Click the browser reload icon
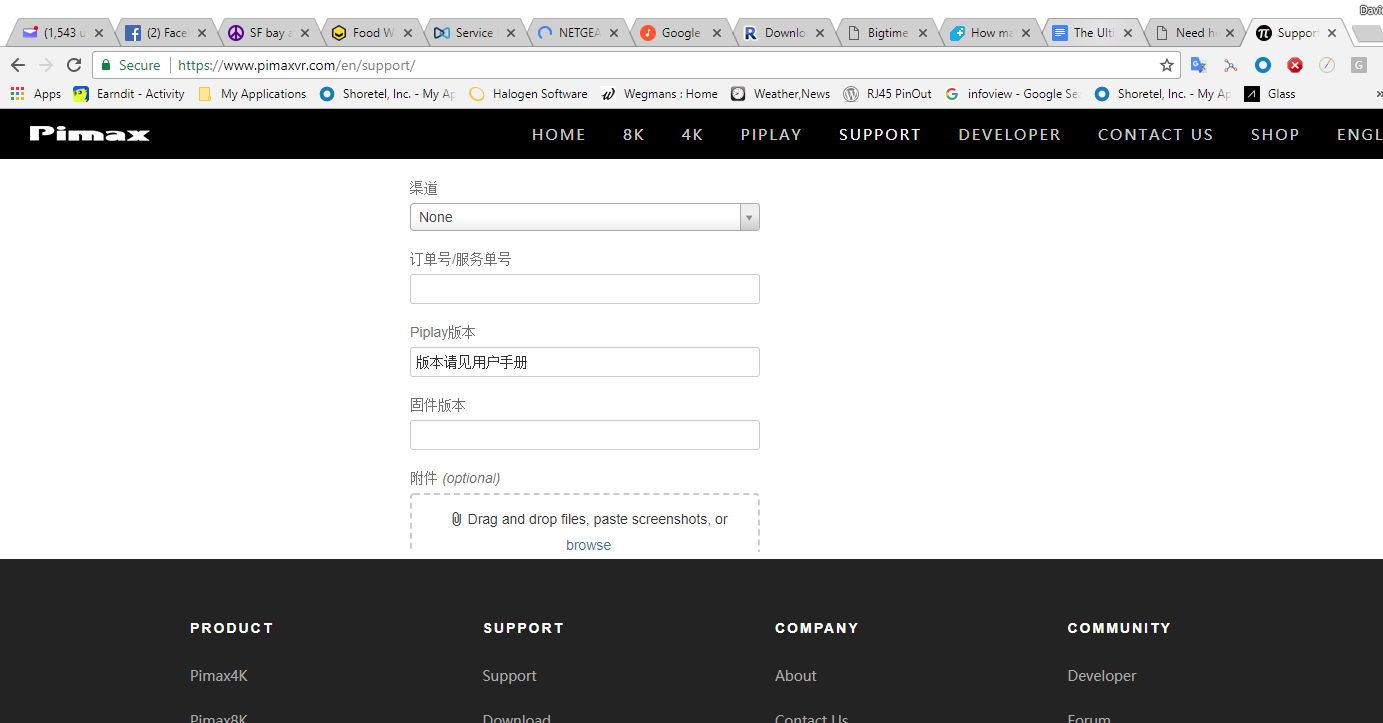1383x723 pixels. (x=74, y=65)
